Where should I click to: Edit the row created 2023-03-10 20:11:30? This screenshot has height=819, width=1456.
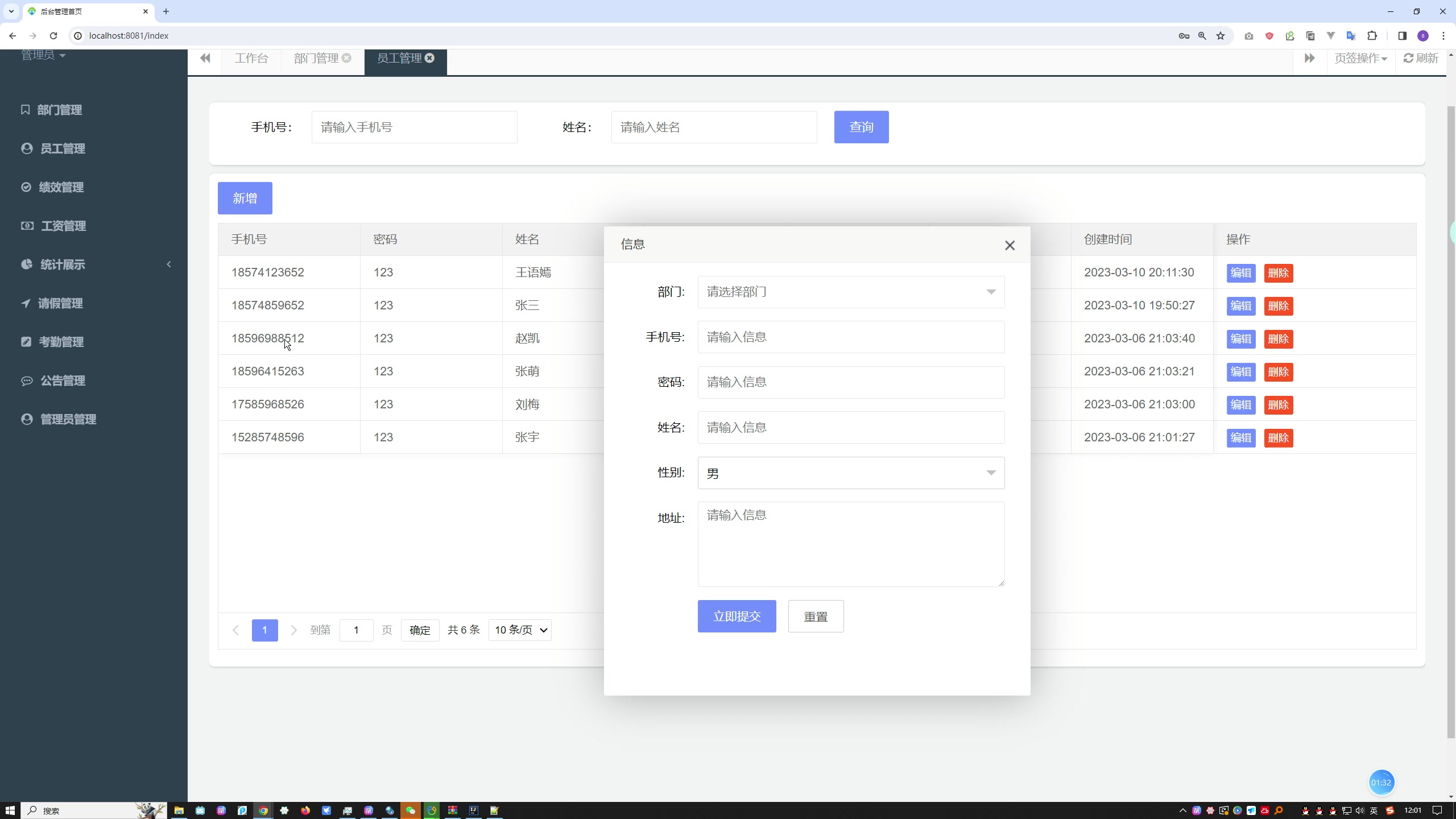click(1240, 273)
